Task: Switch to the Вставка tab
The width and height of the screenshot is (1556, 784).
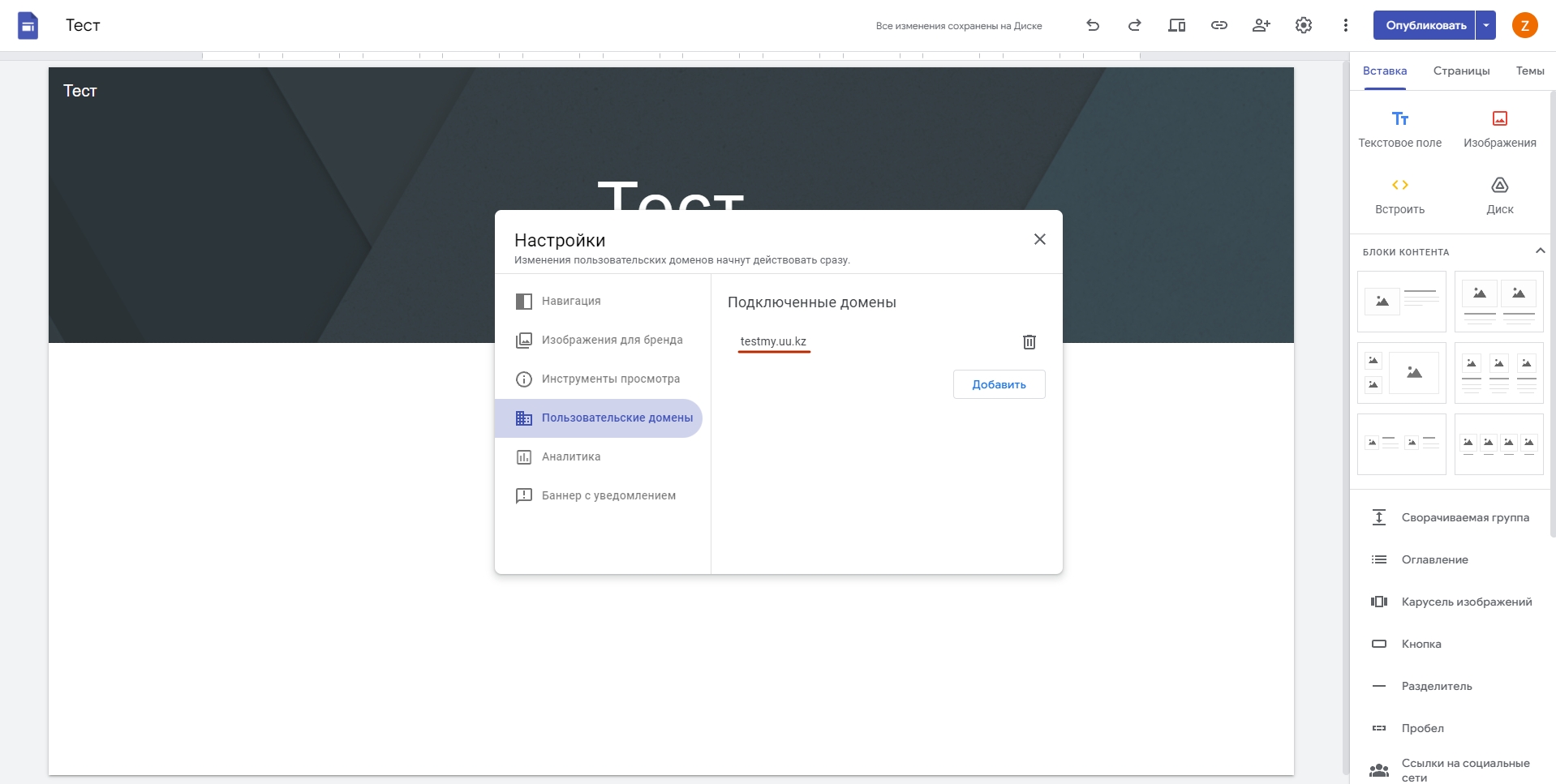Action: click(x=1385, y=71)
